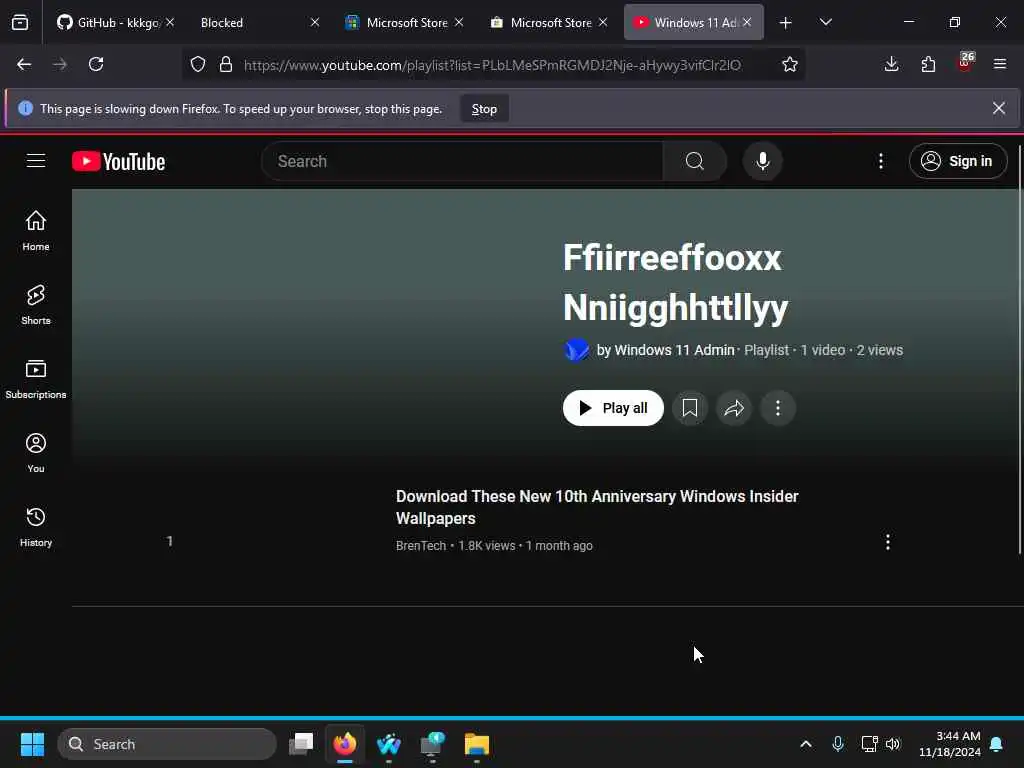The image size is (1024, 768).
Task: Start voice search with microphone
Action: [x=762, y=161]
